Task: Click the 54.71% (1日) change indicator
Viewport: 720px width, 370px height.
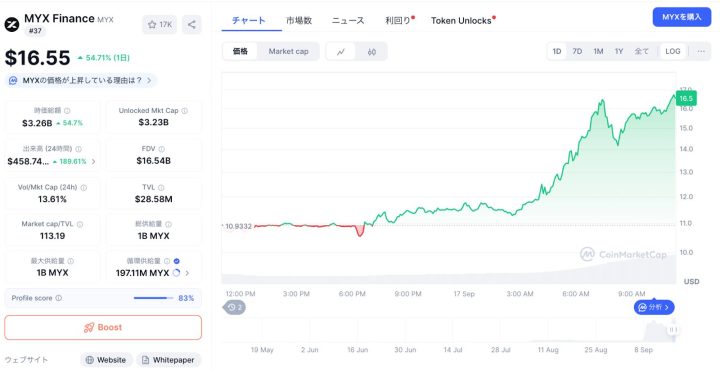Action: pyautogui.click(x=103, y=58)
